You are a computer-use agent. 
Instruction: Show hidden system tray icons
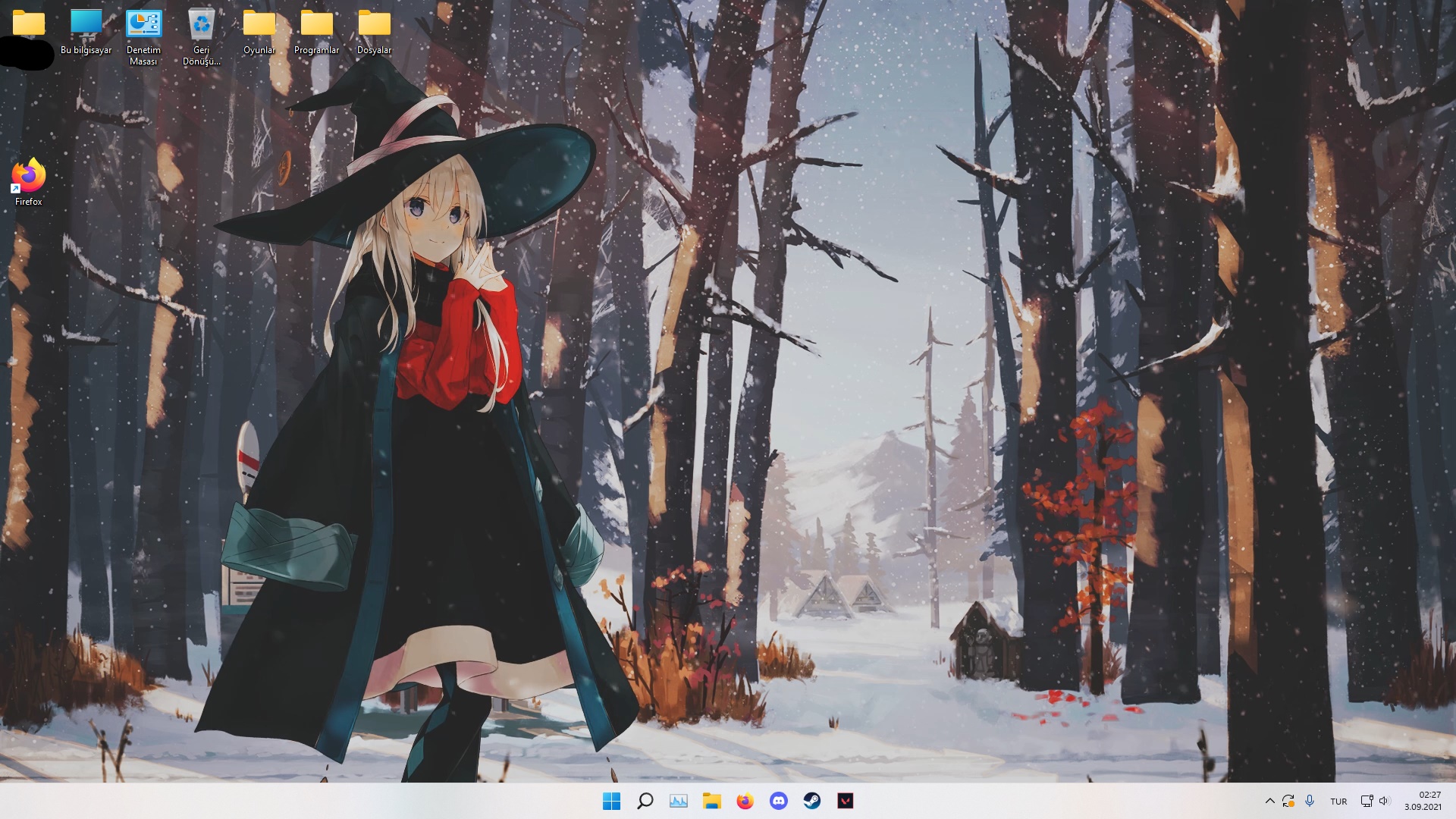pos(1269,801)
